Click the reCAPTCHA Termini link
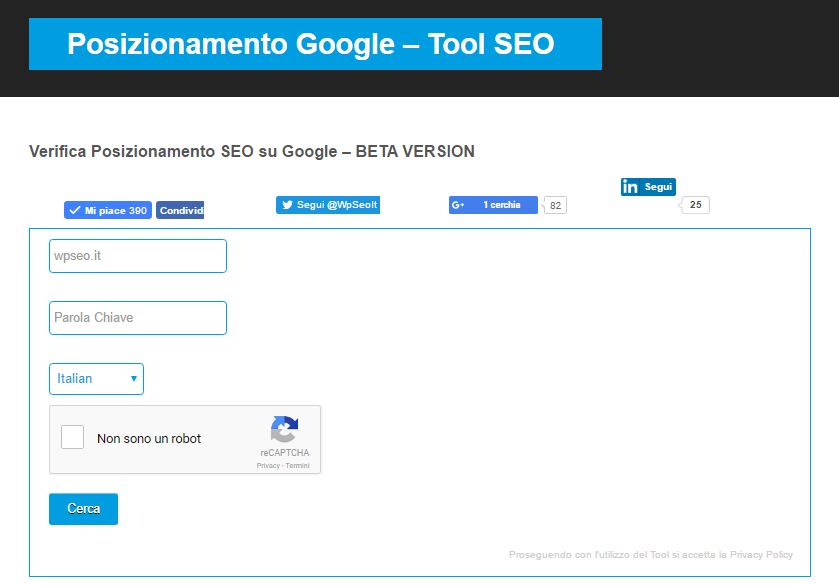839x585 pixels. tap(297, 465)
